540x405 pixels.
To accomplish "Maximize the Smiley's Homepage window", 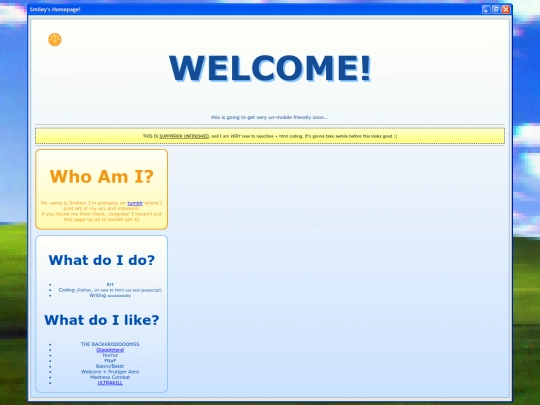I will pyautogui.click(x=496, y=10).
